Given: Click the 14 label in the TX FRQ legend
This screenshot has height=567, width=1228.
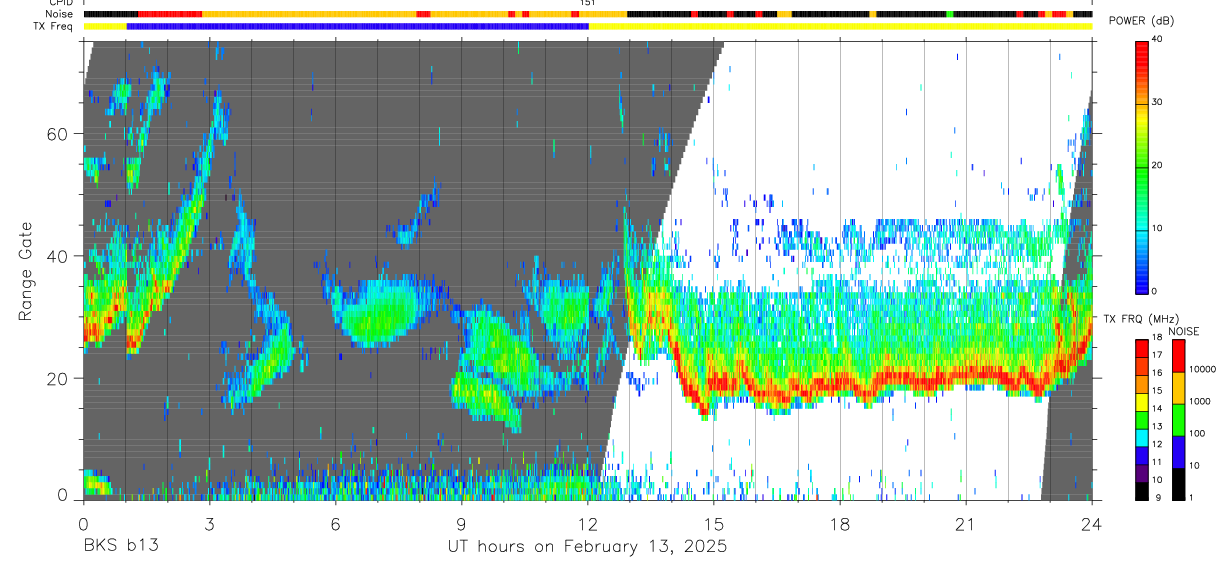Looking at the screenshot, I should (1157, 408).
